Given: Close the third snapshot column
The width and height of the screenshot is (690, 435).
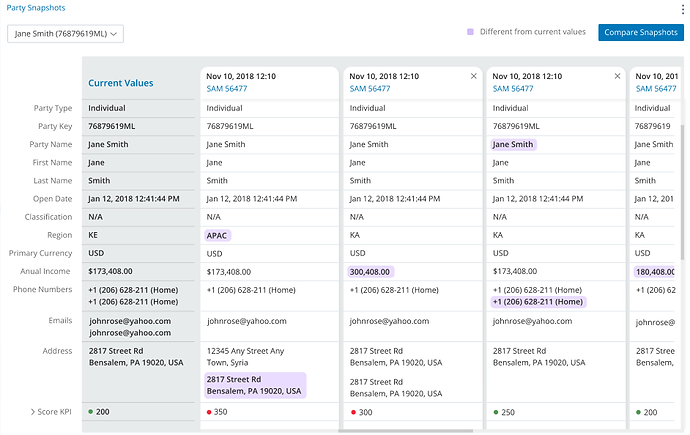Looking at the screenshot, I should [617, 76].
